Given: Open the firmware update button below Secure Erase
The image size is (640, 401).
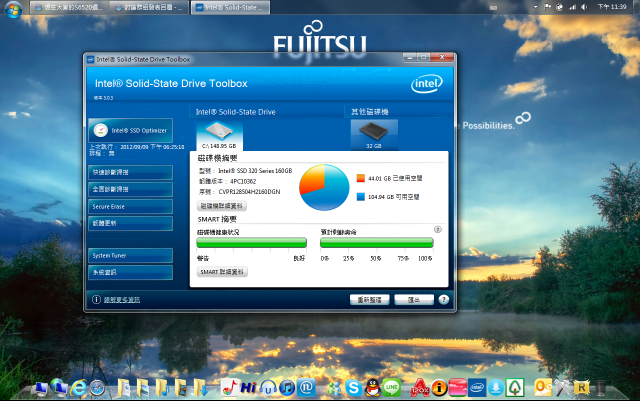Looking at the screenshot, I should pyautogui.click(x=131, y=223).
